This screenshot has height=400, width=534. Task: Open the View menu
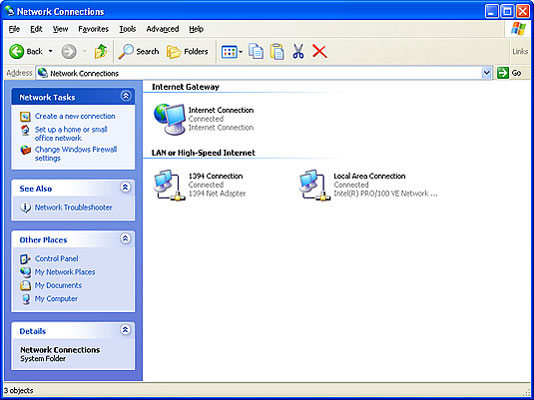[60, 29]
